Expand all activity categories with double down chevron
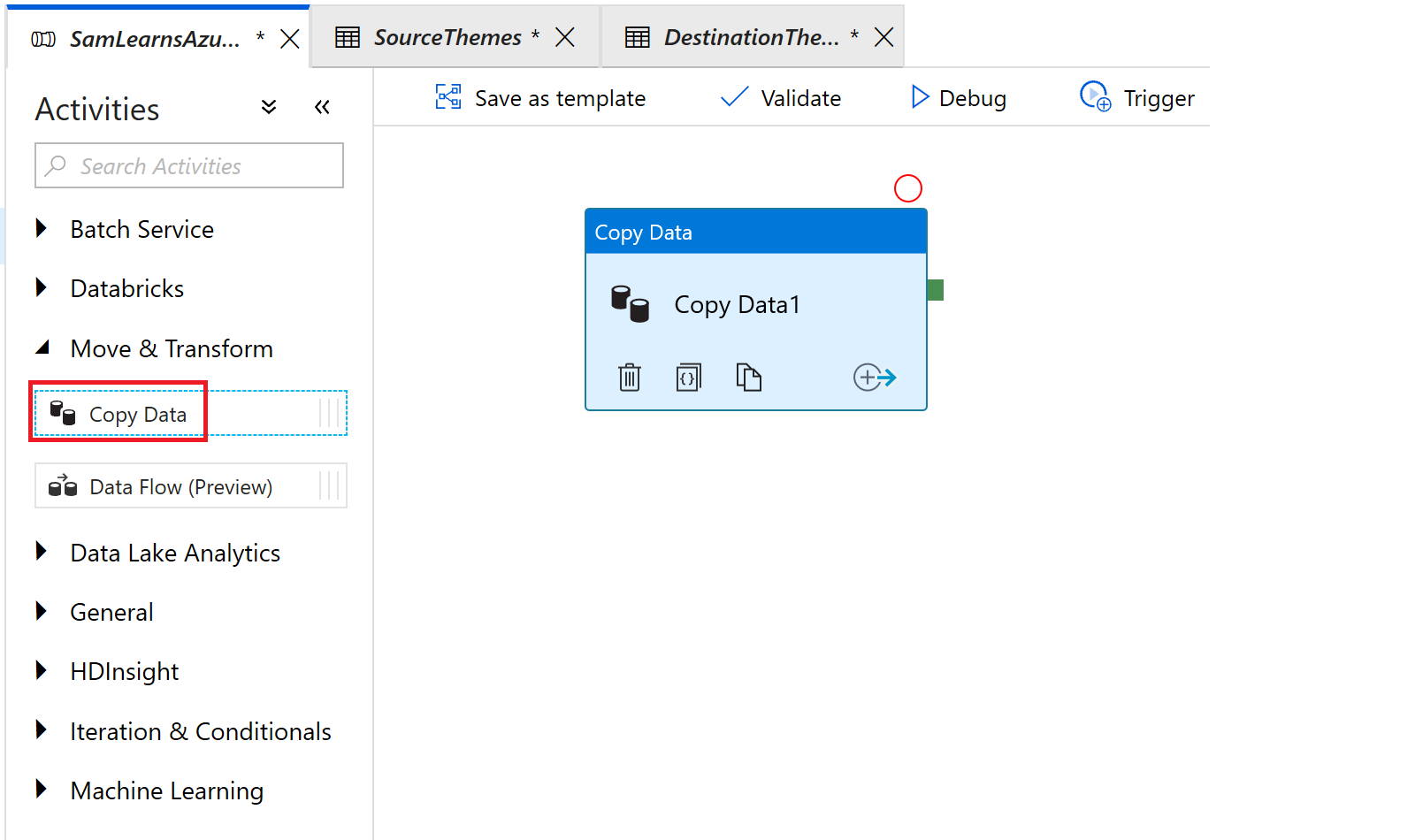This screenshot has height=840, width=1415. click(269, 108)
